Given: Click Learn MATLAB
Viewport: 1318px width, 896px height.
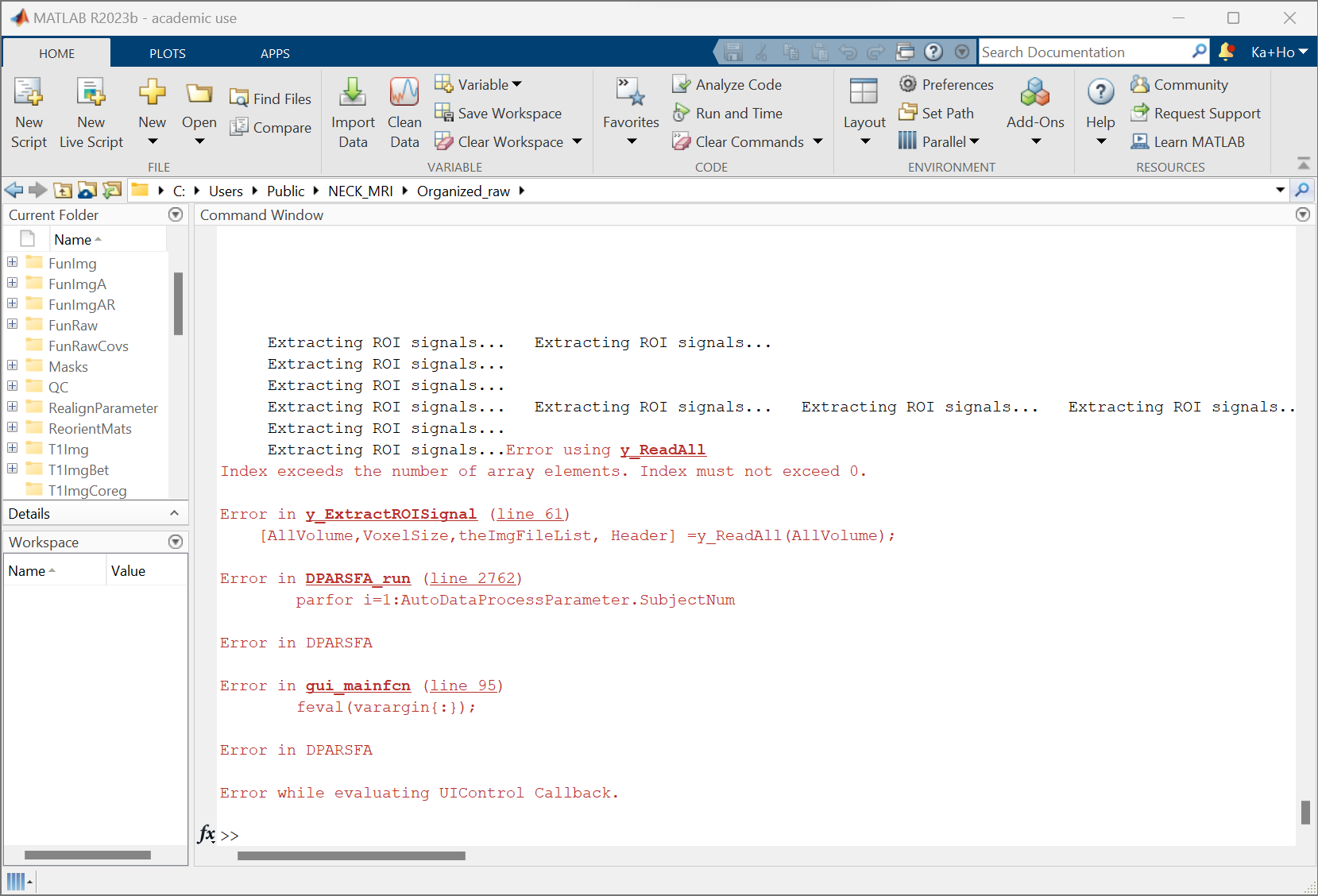Looking at the screenshot, I should 1189,141.
